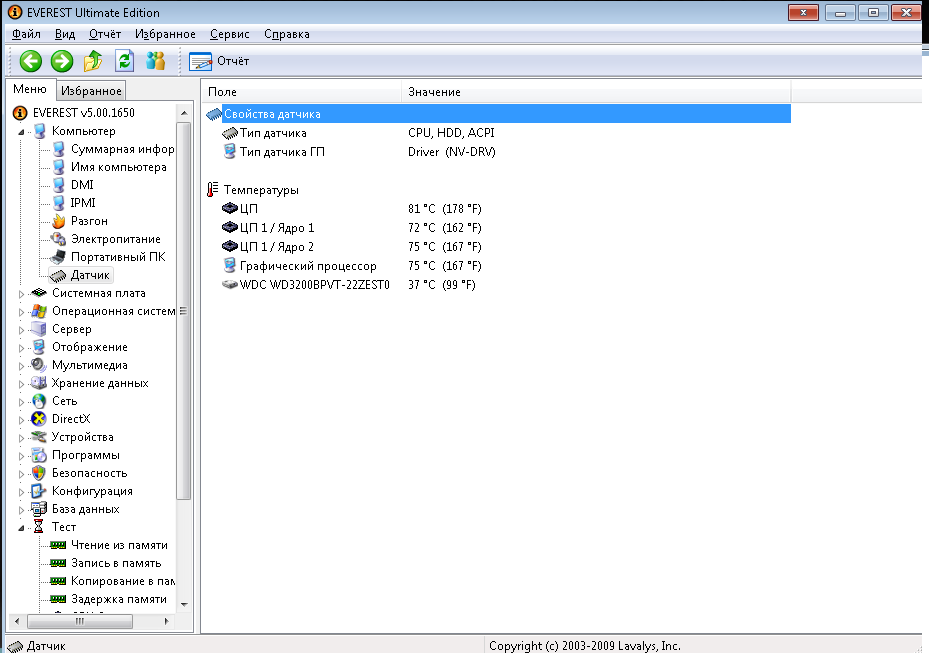Image resolution: width=929 pixels, height=653 pixels.
Task: Expand the Системная плата node
Action: (21, 294)
